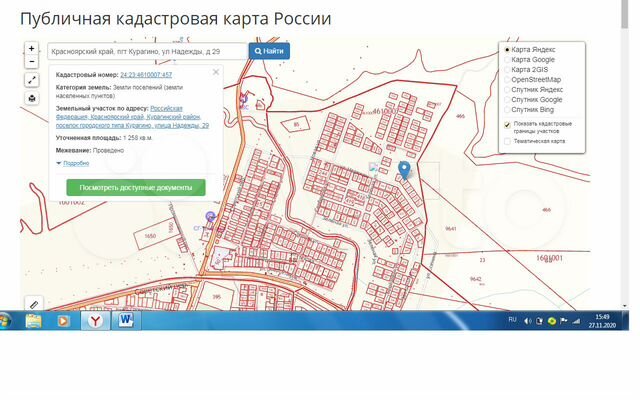Screen dimensions: 640x400
Task: Open the land plot address link
Action: [x=132, y=117]
